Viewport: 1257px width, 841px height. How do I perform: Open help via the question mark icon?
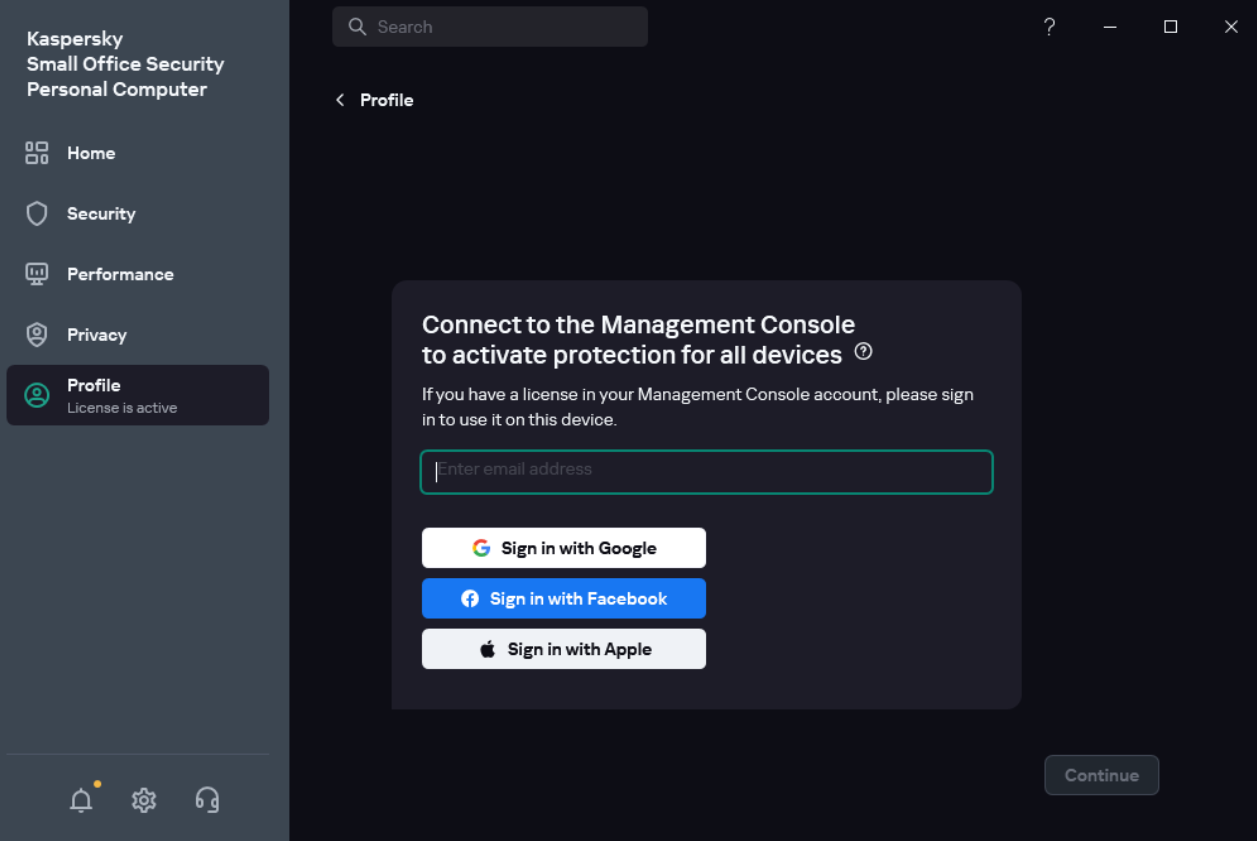pyautogui.click(x=1049, y=27)
